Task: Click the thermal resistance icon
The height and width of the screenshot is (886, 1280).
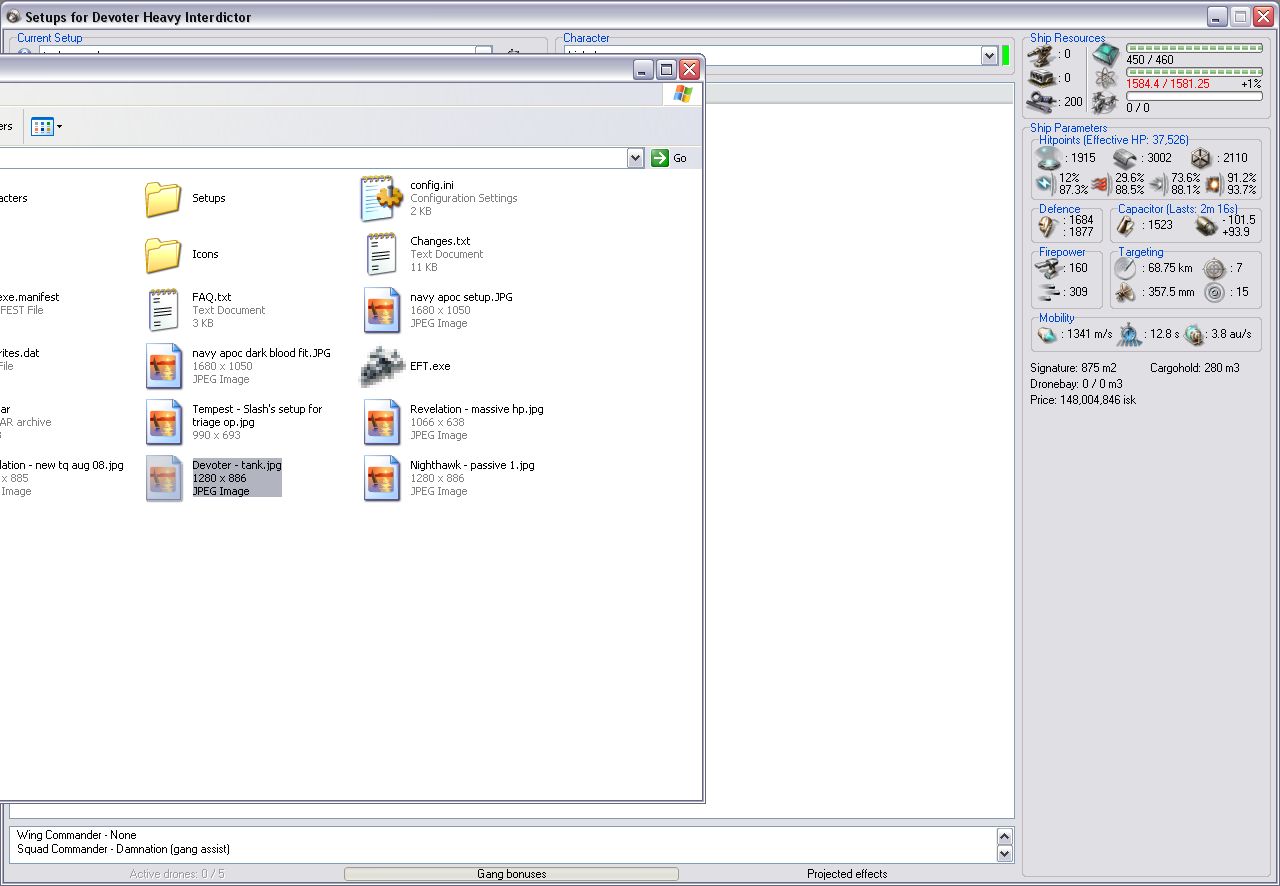Action: (x=1101, y=184)
